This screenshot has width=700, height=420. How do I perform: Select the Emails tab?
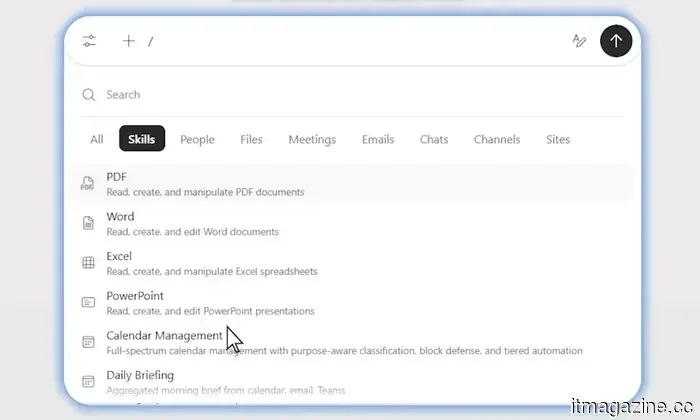(x=378, y=139)
